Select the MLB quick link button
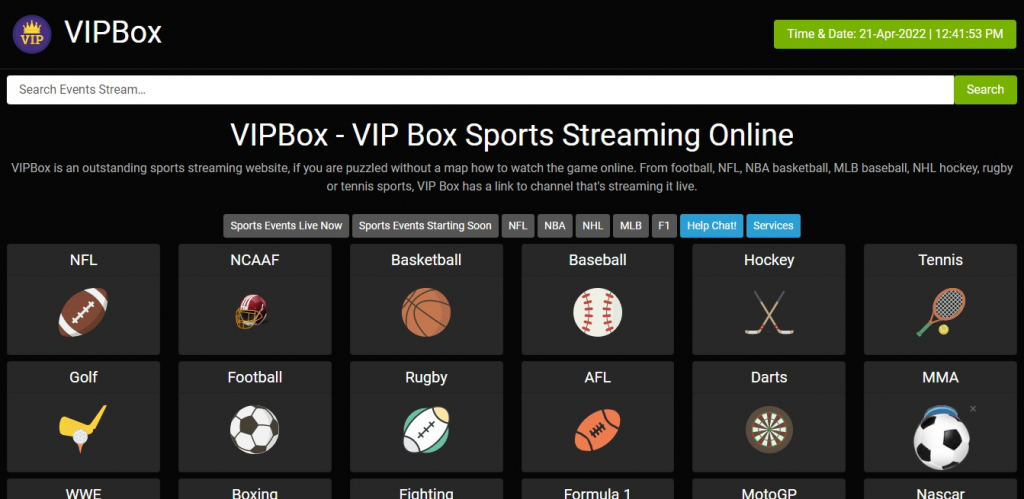1024x499 pixels. point(631,226)
